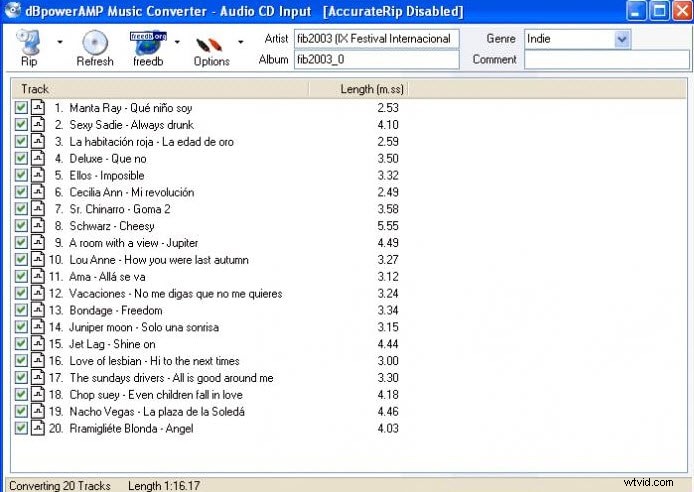Click the file icon for track 16 Love of lesbian
Screen dimensions: 694x492
[x=38, y=360]
